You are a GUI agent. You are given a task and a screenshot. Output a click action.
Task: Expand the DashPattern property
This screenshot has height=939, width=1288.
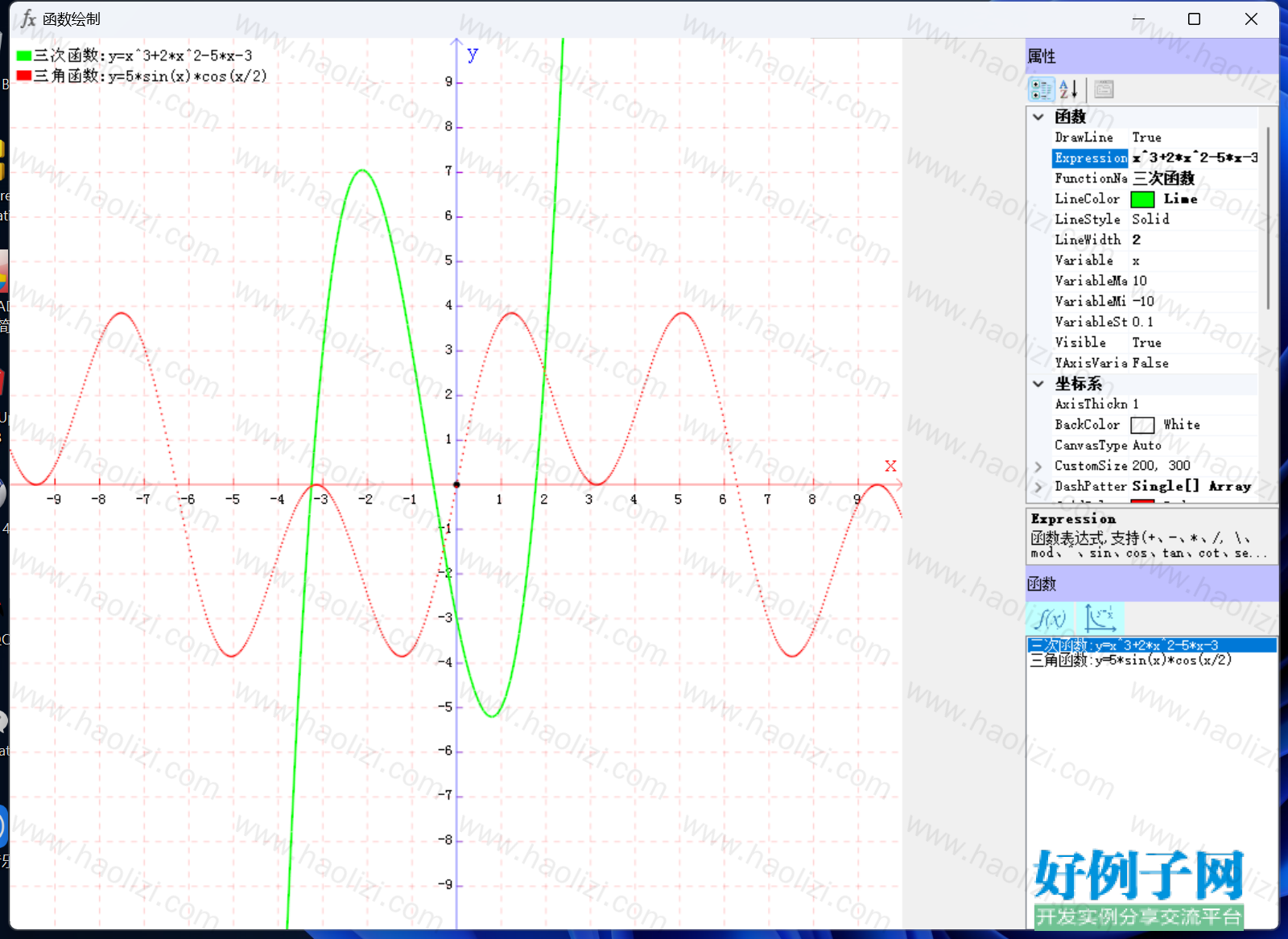[1038, 487]
